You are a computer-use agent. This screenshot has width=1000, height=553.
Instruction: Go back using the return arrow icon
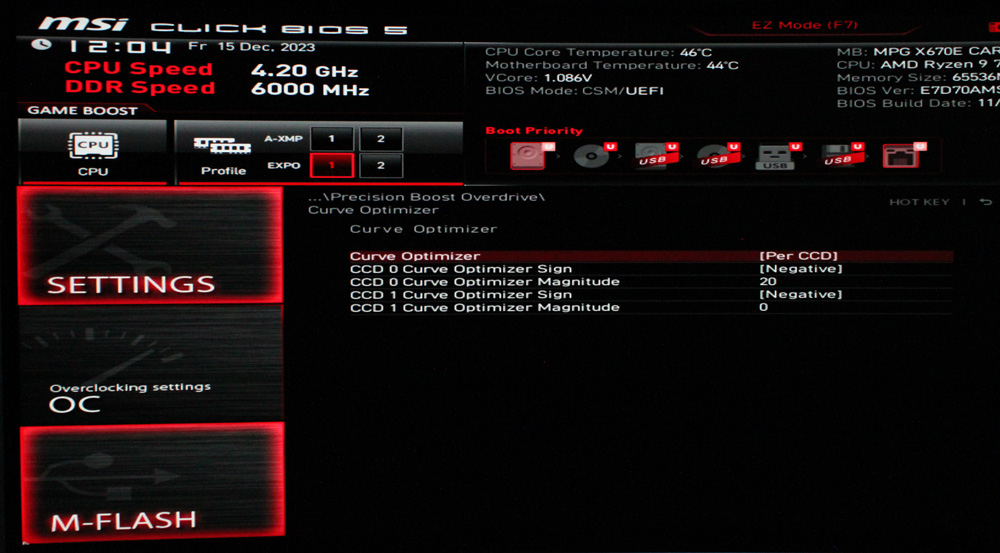[986, 202]
